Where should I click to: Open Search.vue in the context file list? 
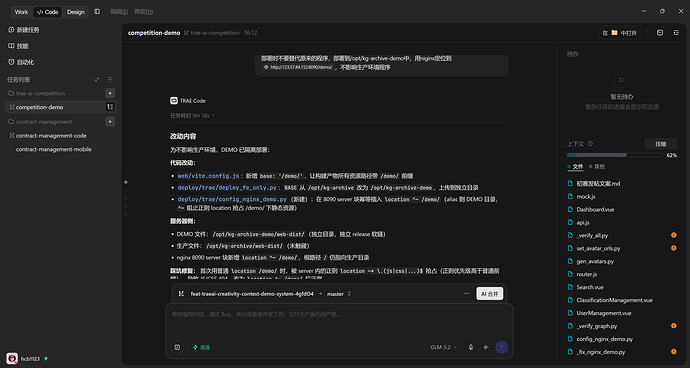tap(590, 287)
